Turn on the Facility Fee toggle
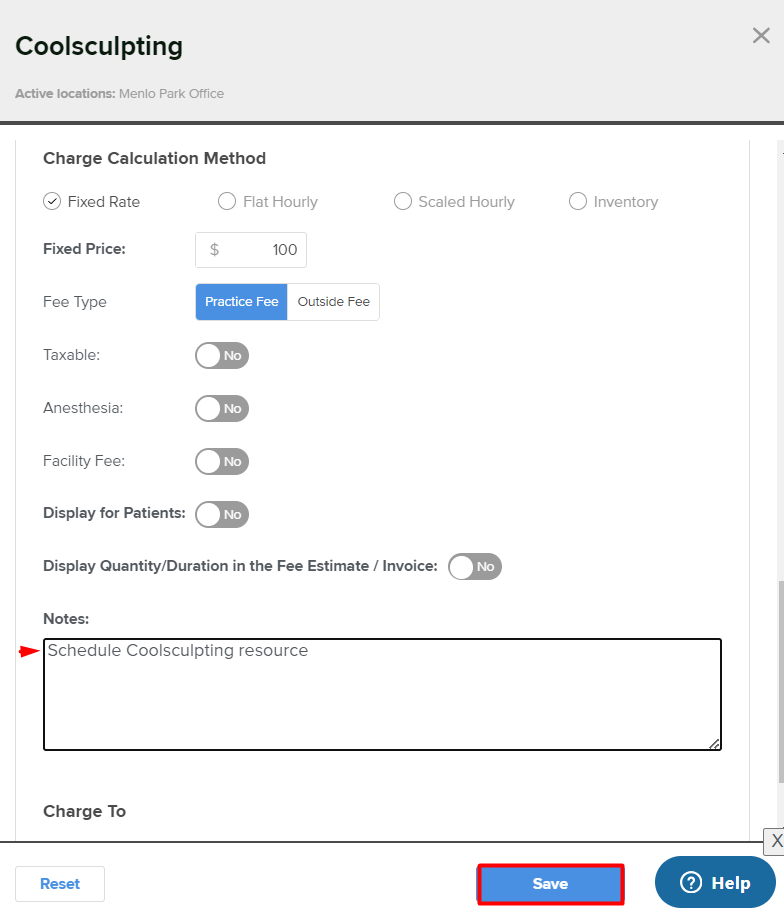This screenshot has width=784, height=919. 221,462
